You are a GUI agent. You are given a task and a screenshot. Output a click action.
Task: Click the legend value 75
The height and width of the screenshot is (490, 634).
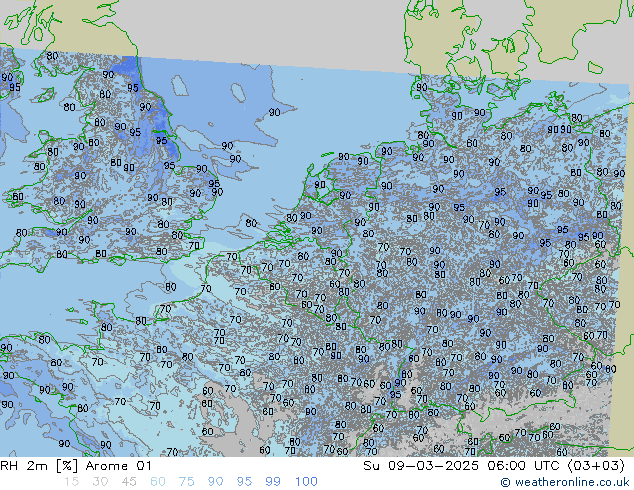pyautogui.click(x=186, y=482)
